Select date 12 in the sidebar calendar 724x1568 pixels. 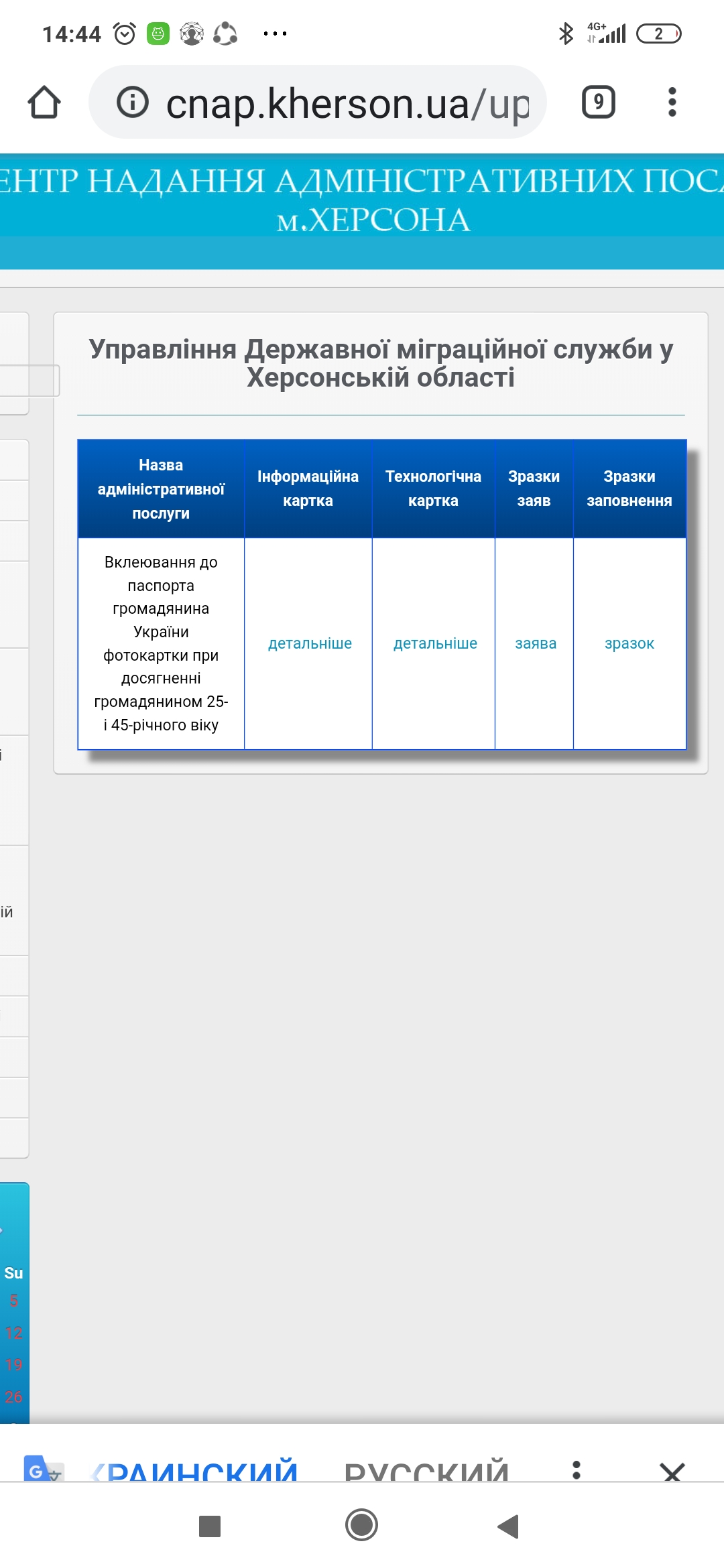[13, 1333]
